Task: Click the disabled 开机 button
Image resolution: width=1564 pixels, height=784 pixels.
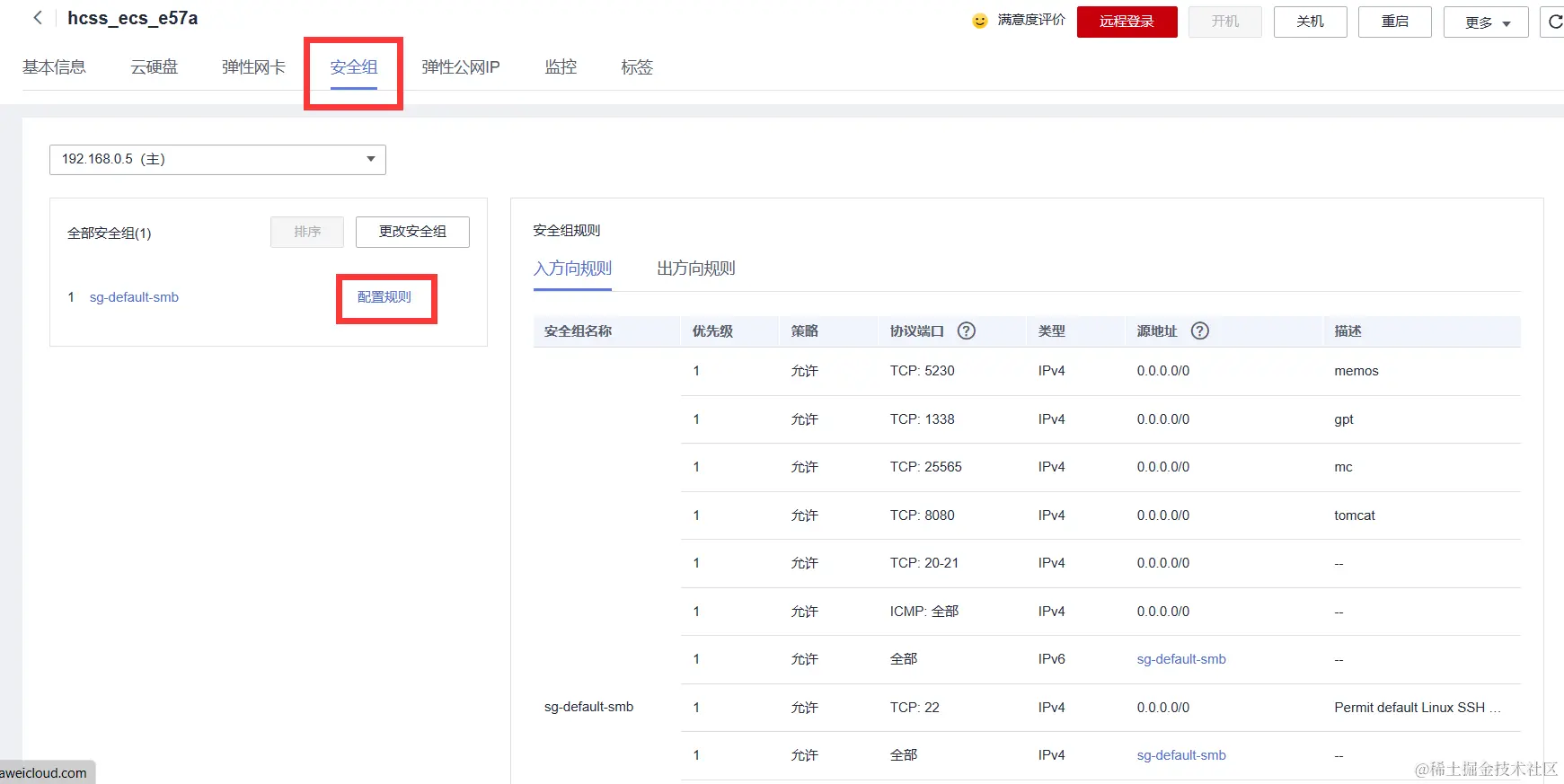Action: (1224, 22)
